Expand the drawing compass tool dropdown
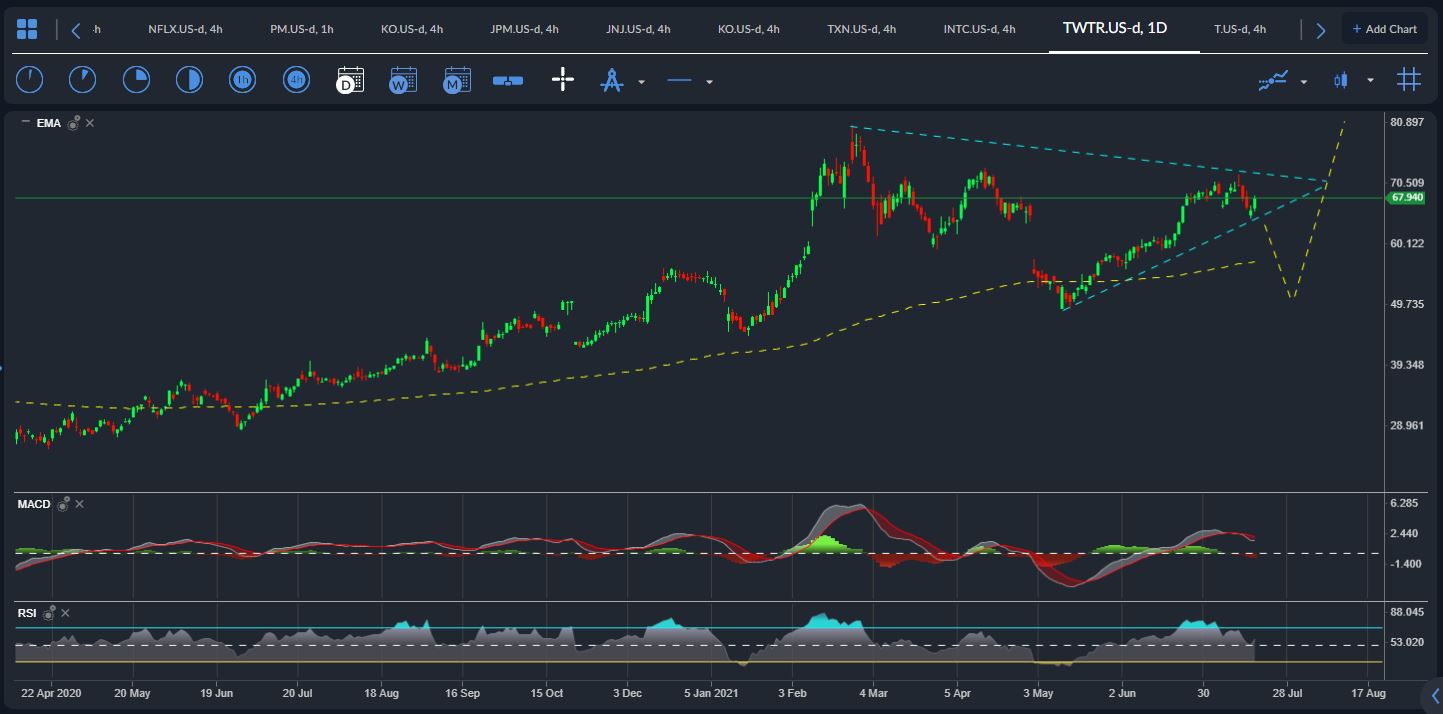Image resolution: width=1443 pixels, height=714 pixels. click(641, 82)
